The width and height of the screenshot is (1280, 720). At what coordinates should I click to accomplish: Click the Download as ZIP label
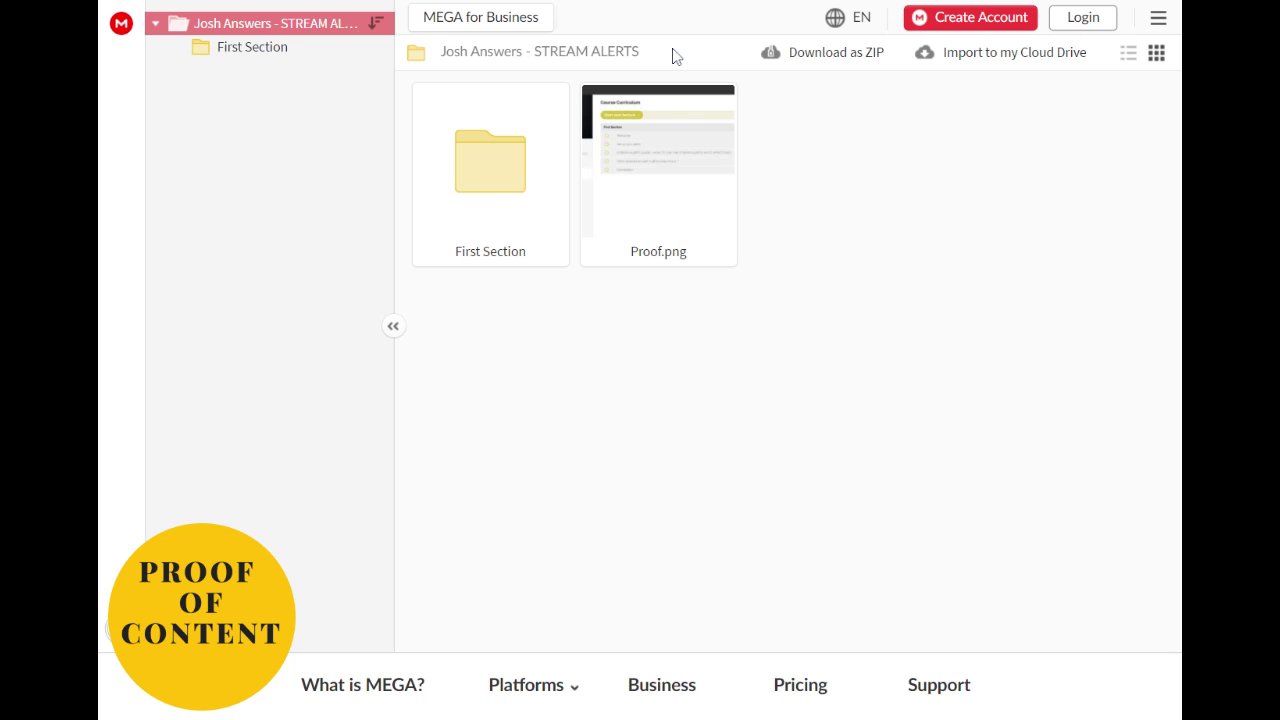coord(836,52)
